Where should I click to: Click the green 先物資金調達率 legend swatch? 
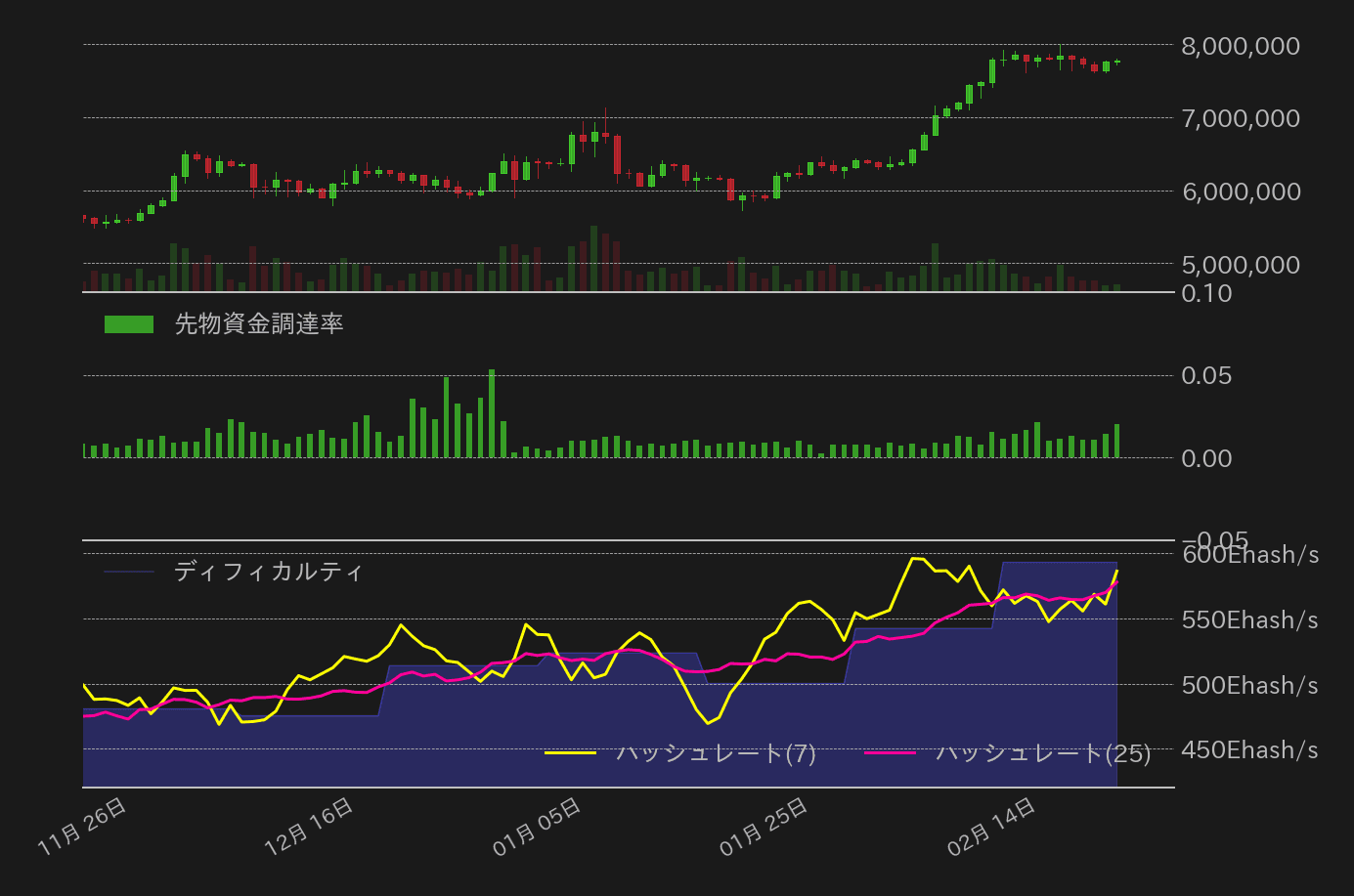(129, 324)
